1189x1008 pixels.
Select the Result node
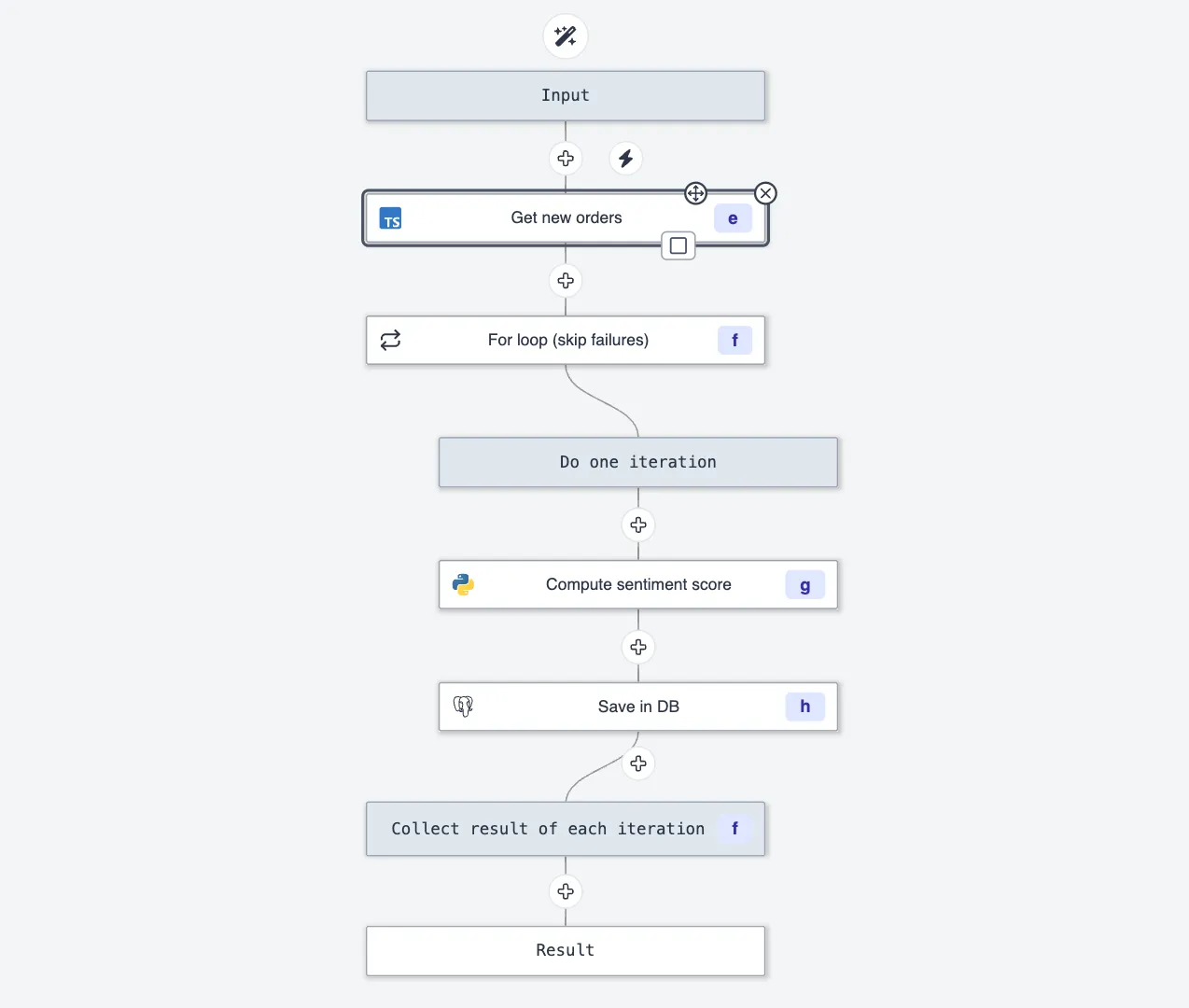coord(566,950)
